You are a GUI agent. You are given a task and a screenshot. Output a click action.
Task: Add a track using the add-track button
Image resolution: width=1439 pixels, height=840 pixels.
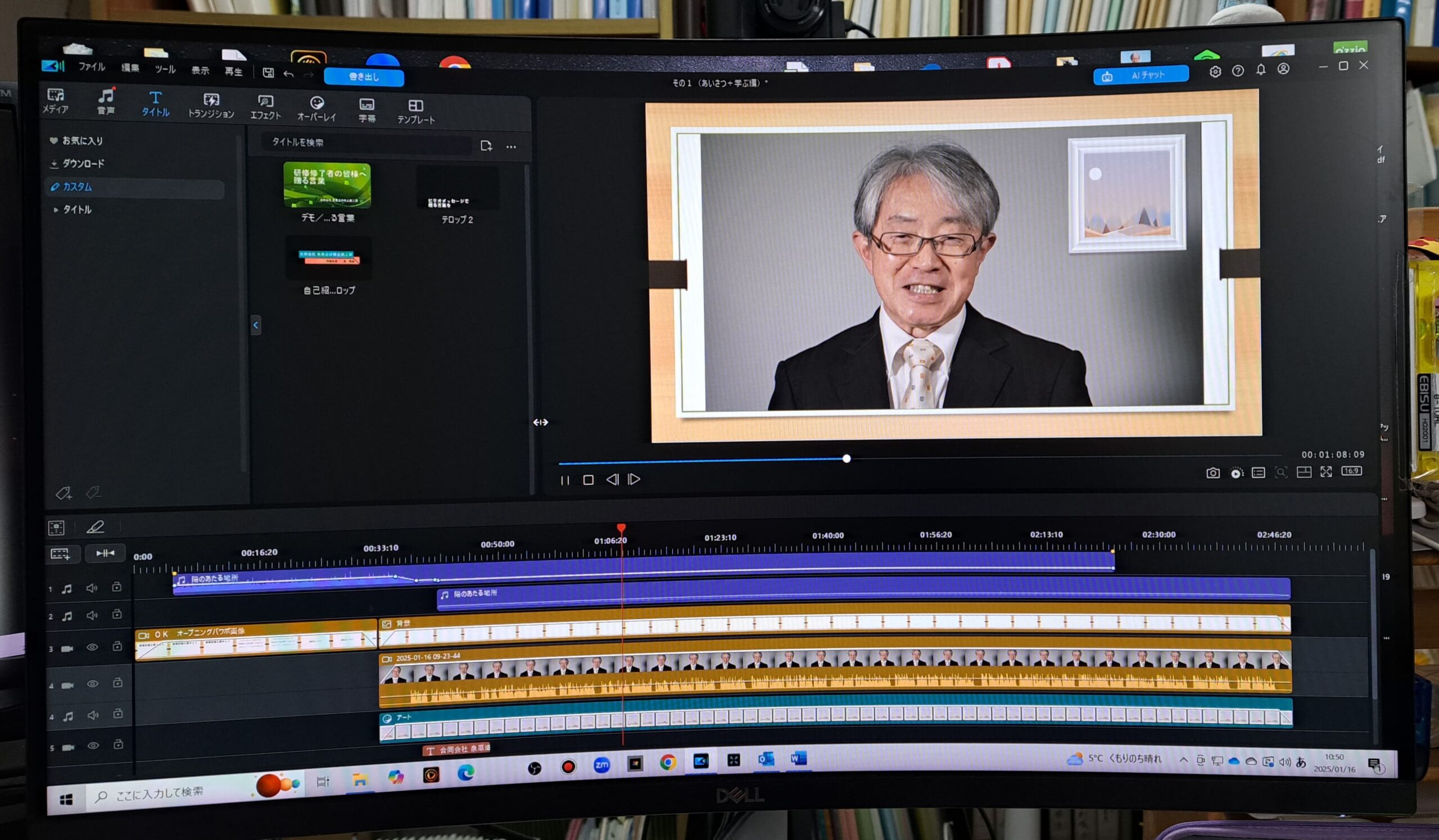click(60, 554)
